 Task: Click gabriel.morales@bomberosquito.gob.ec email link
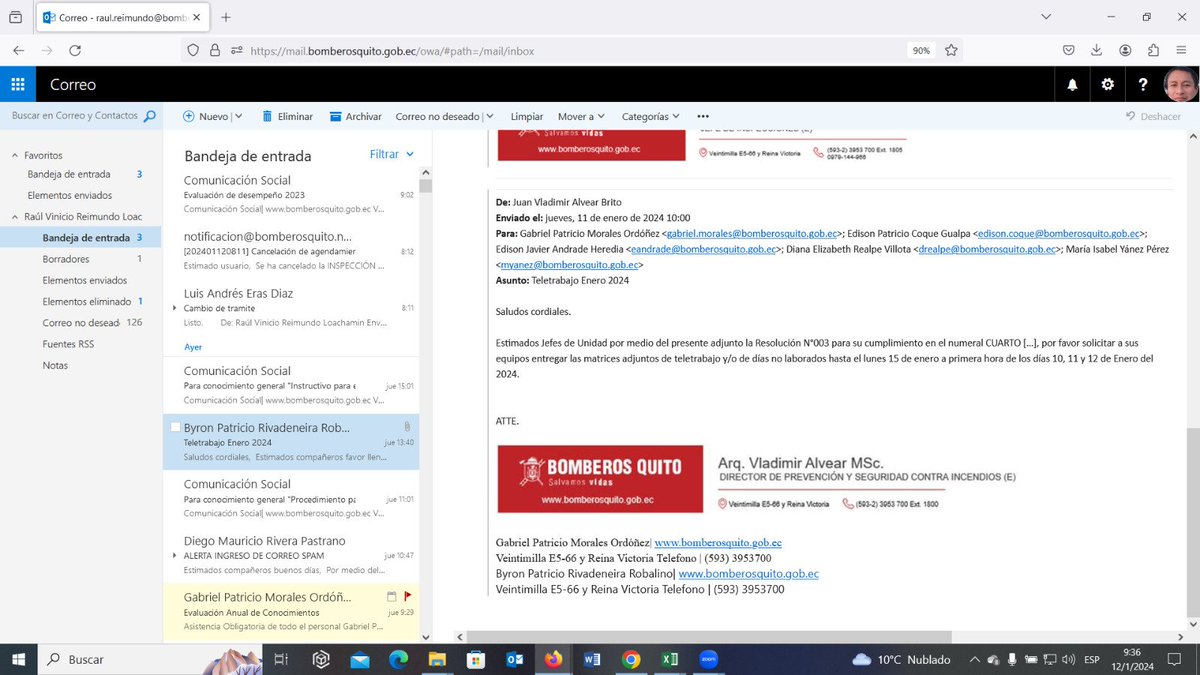tap(753, 233)
